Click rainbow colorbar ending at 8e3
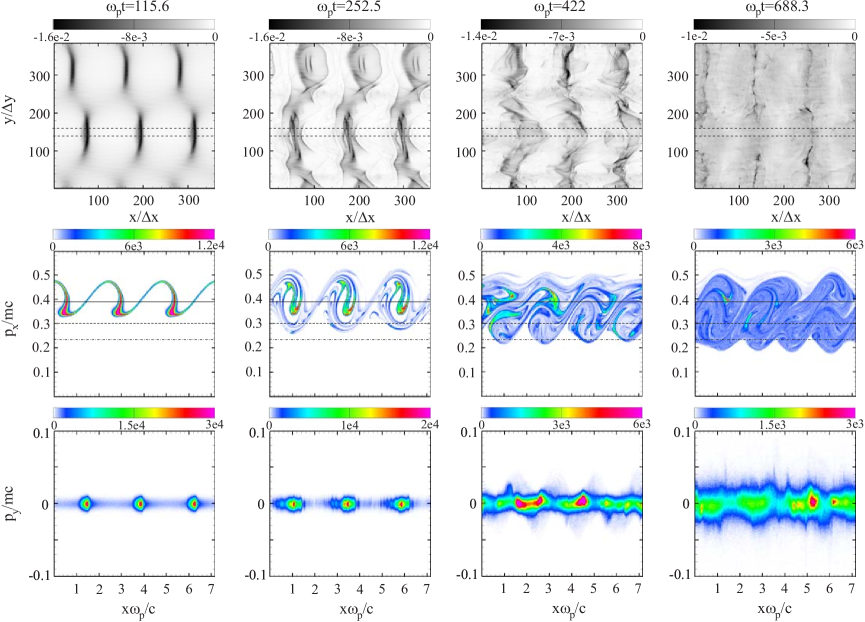 (562, 234)
